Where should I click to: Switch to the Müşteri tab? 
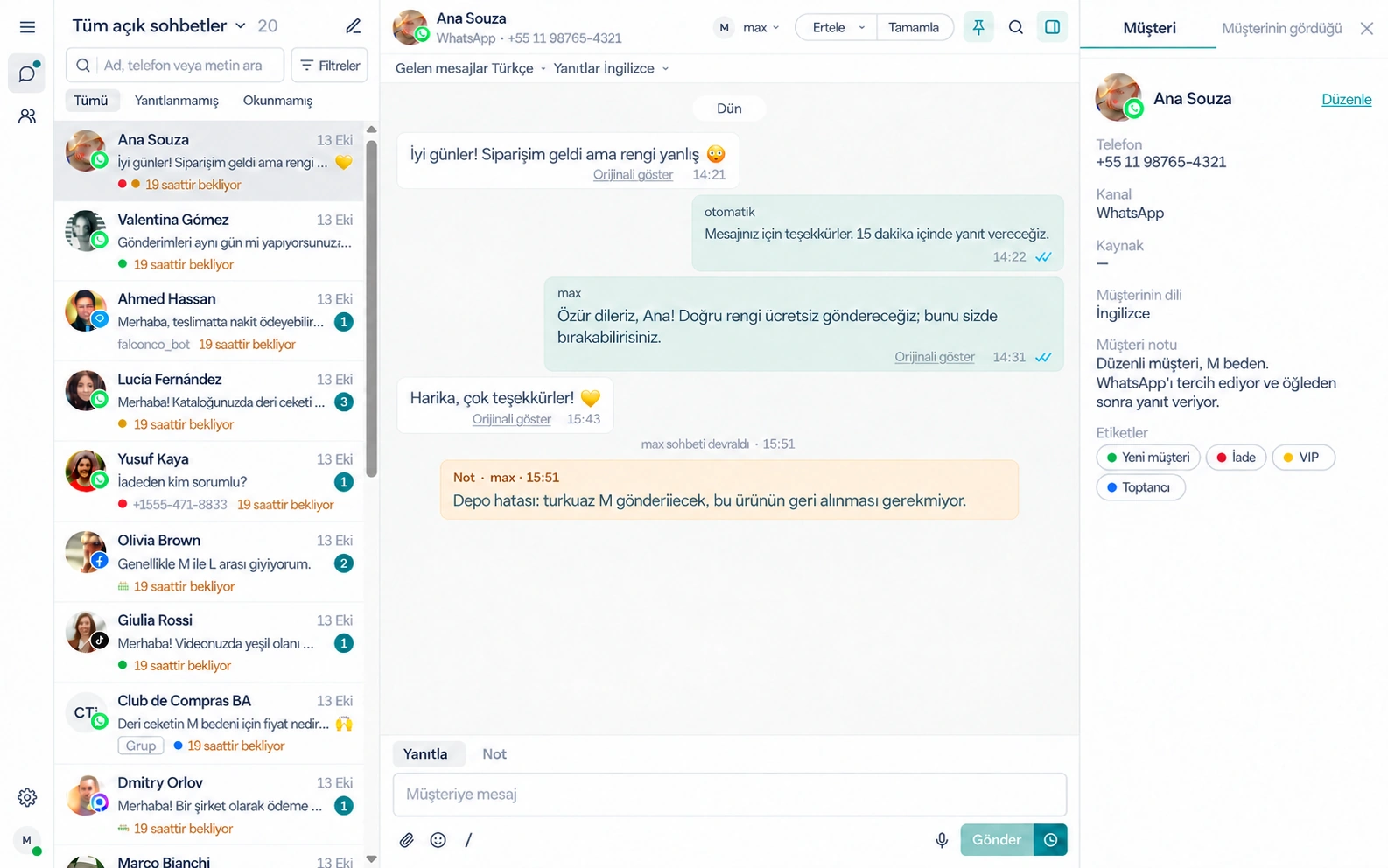click(1149, 28)
